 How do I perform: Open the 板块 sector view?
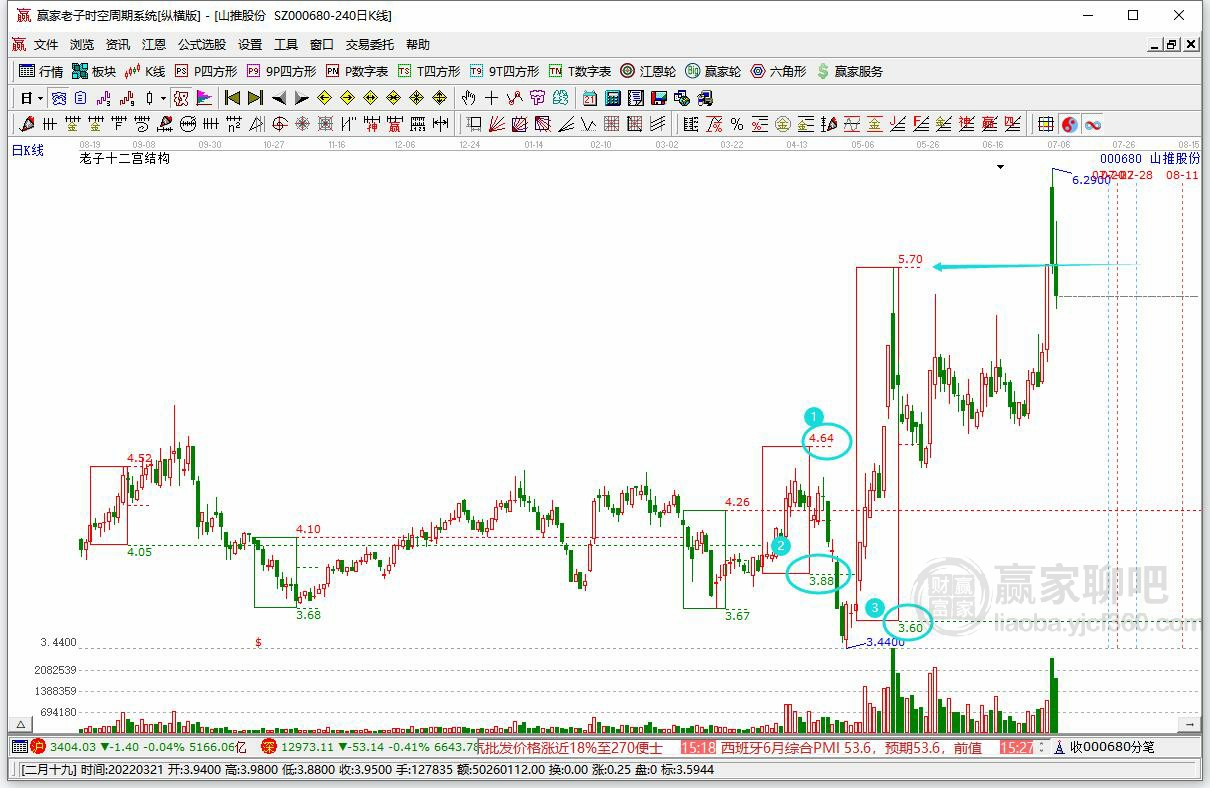(x=94, y=71)
